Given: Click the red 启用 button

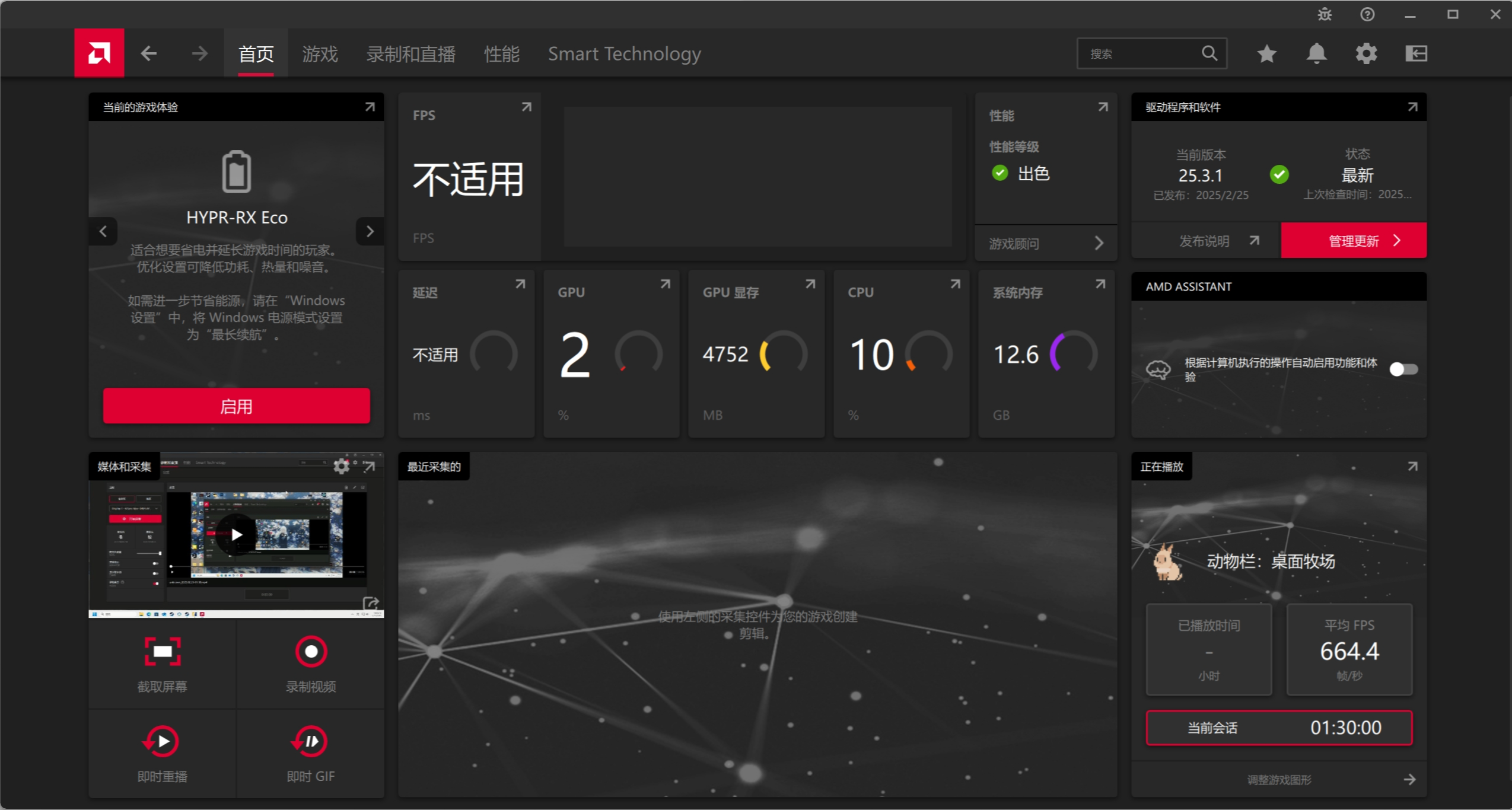Looking at the screenshot, I should coord(237,406).
